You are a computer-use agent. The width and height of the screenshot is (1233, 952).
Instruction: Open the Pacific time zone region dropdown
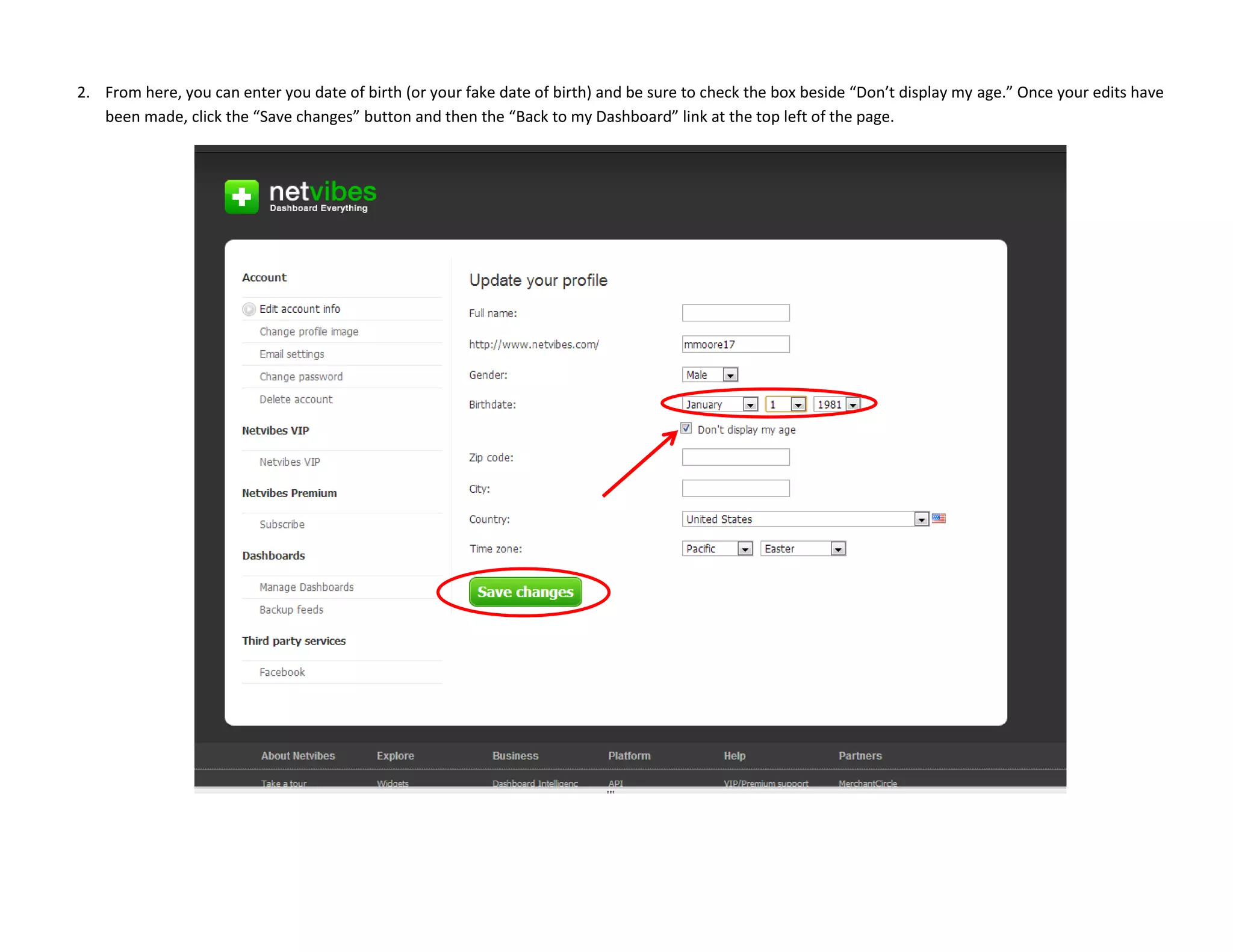click(x=717, y=549)
